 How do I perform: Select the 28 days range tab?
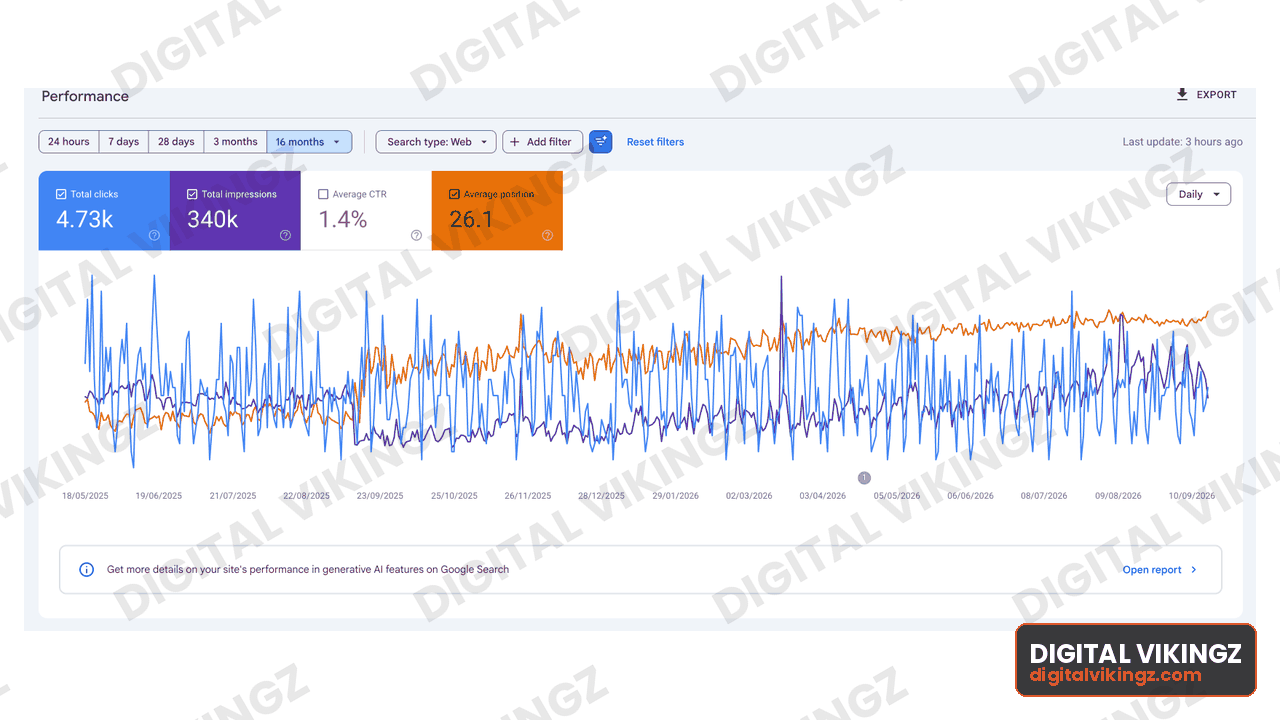pyautogui.click(x=176, y=142)
